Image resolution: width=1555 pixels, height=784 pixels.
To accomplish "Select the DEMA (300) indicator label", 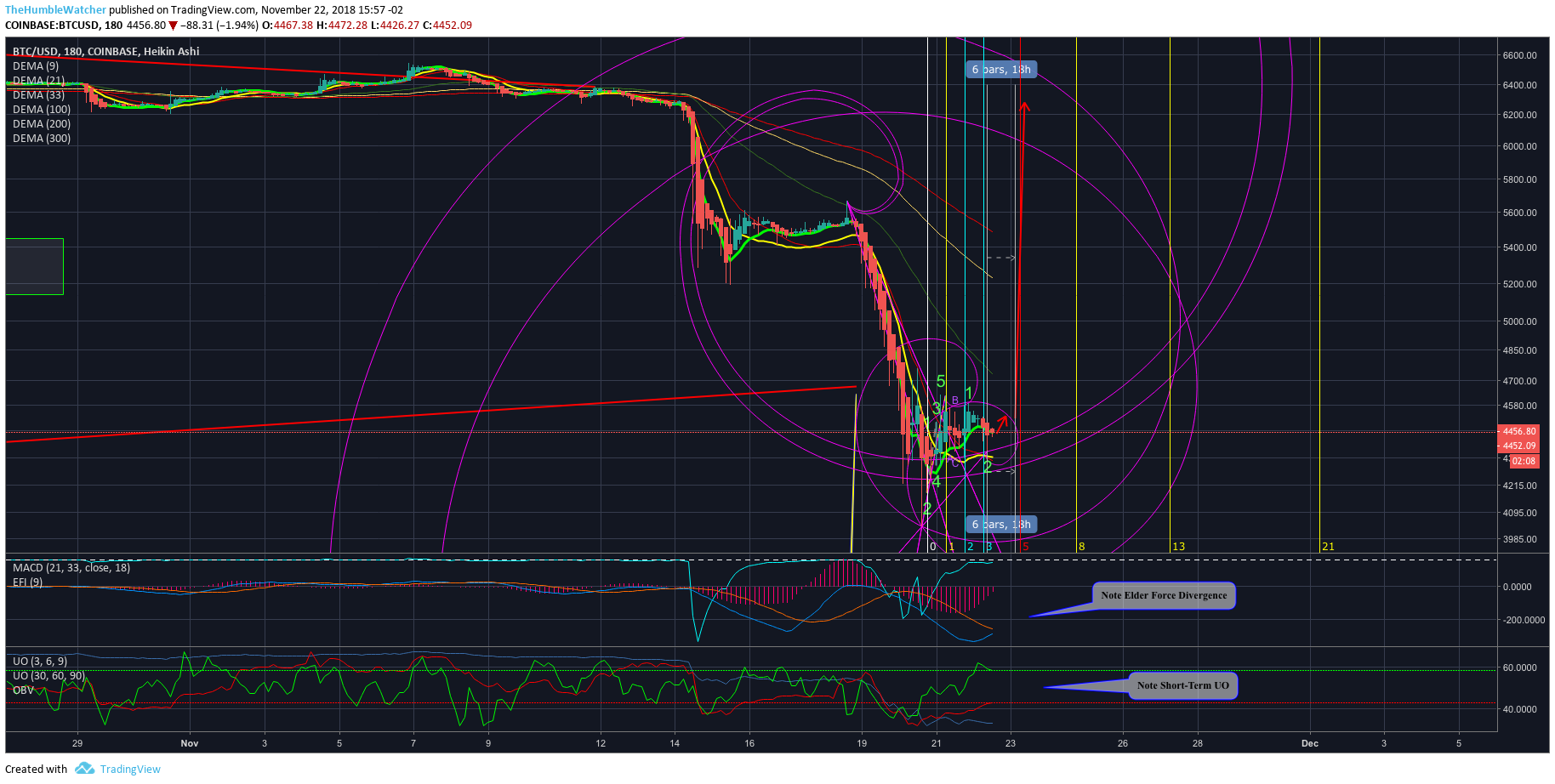I will click(42, 139).
